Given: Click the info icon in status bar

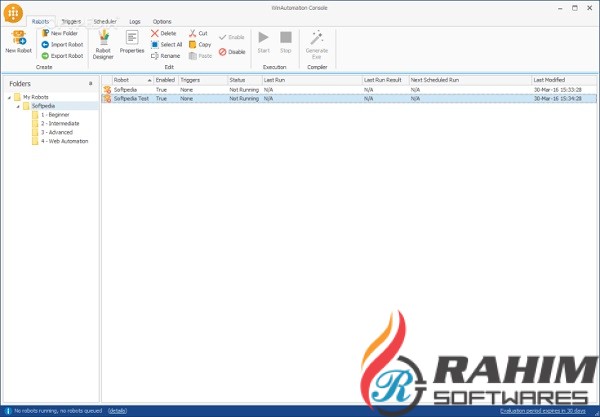Looking at the screenshot, I should [x=8, y=411].
